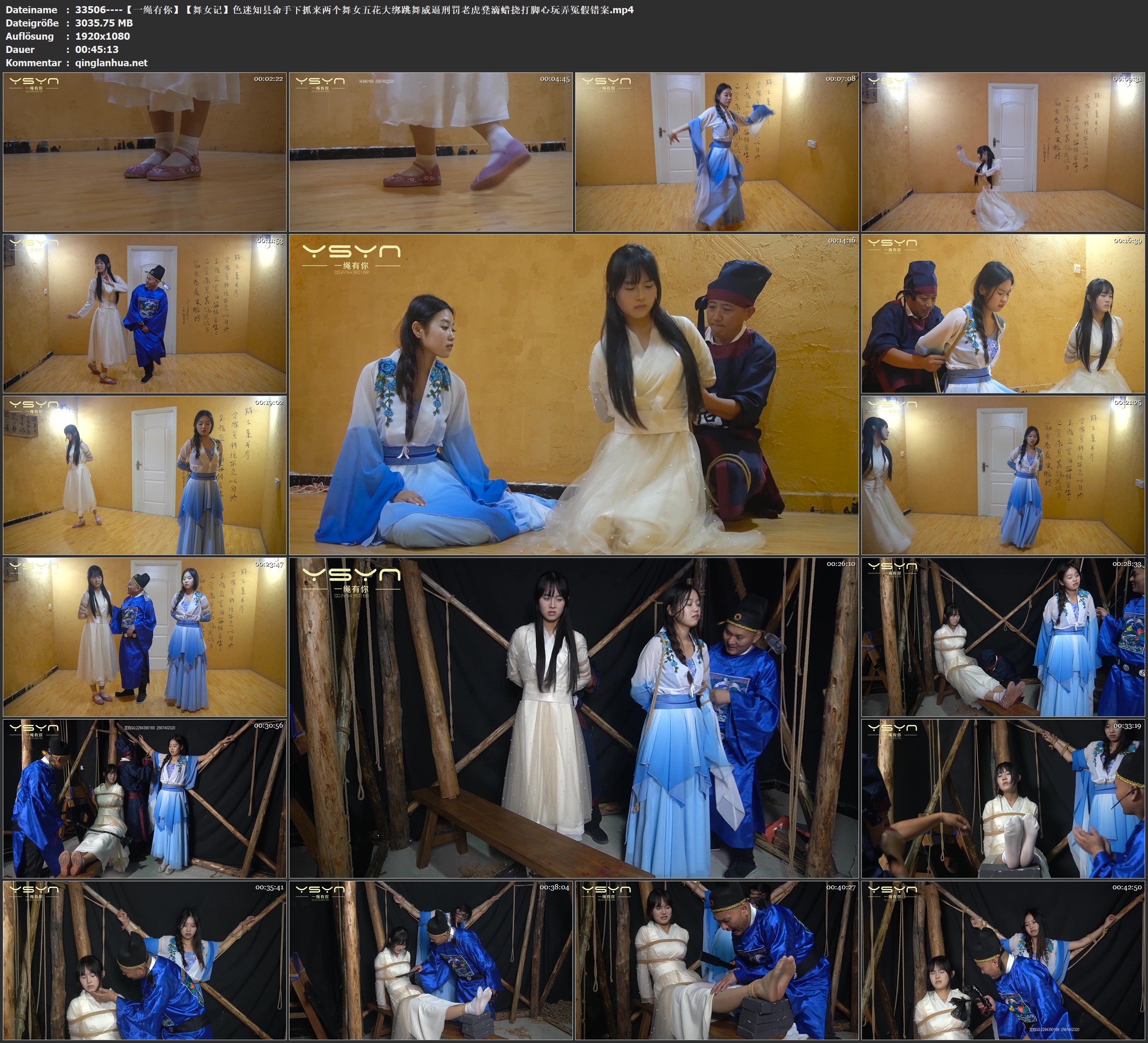Image resolution: width=1148 pixels, height=1043 pixels.
Task: Click the thumbnail at 00:21:25
Action: pos(1003,475)
